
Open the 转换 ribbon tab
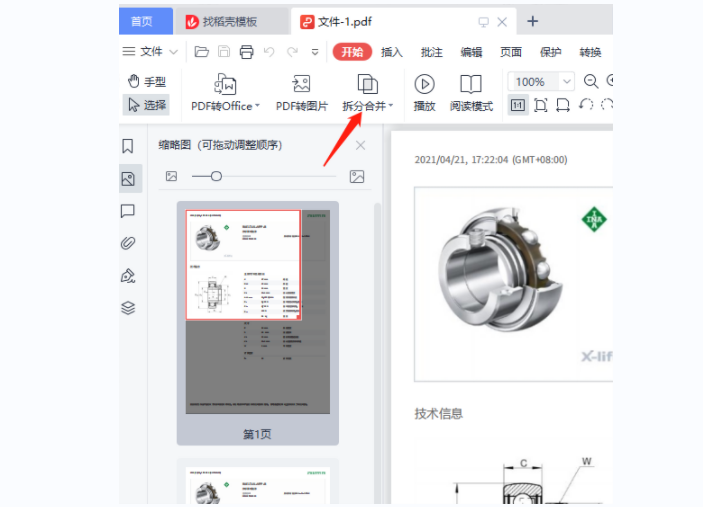tap(590, 52)
